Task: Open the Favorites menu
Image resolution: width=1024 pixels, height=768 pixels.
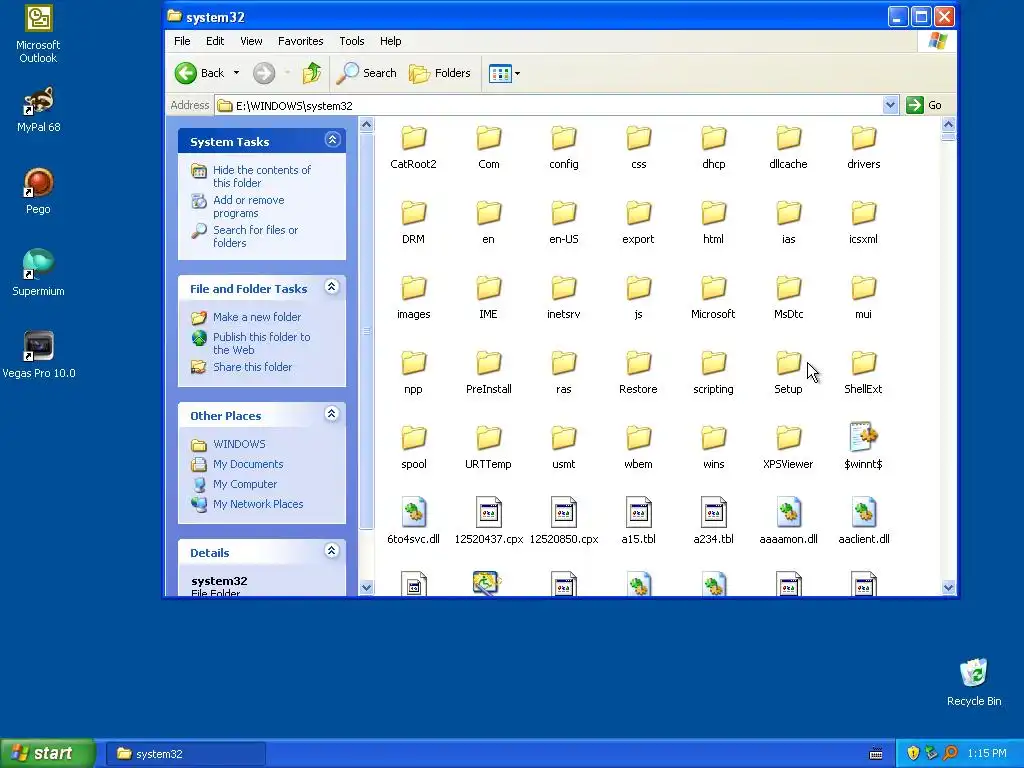Action: [x=300, y=41]
